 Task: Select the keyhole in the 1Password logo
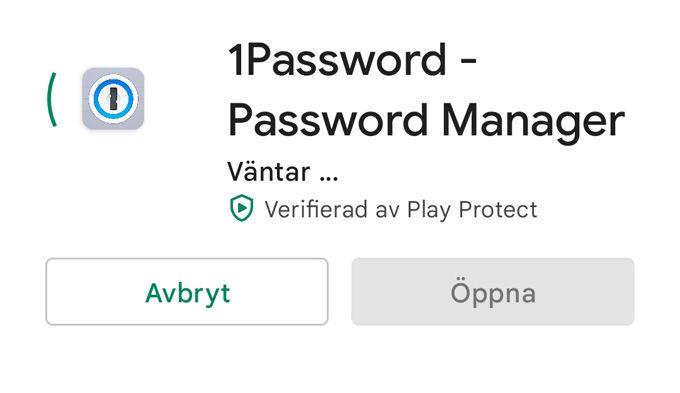click(113, 99)
